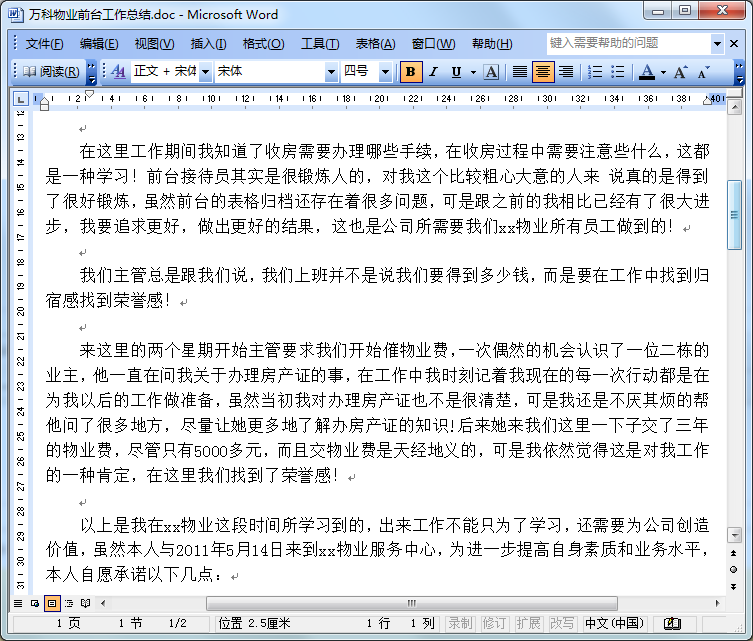Switch to Print layout view icon
The image size is (753, 641).
click(52, 603)
